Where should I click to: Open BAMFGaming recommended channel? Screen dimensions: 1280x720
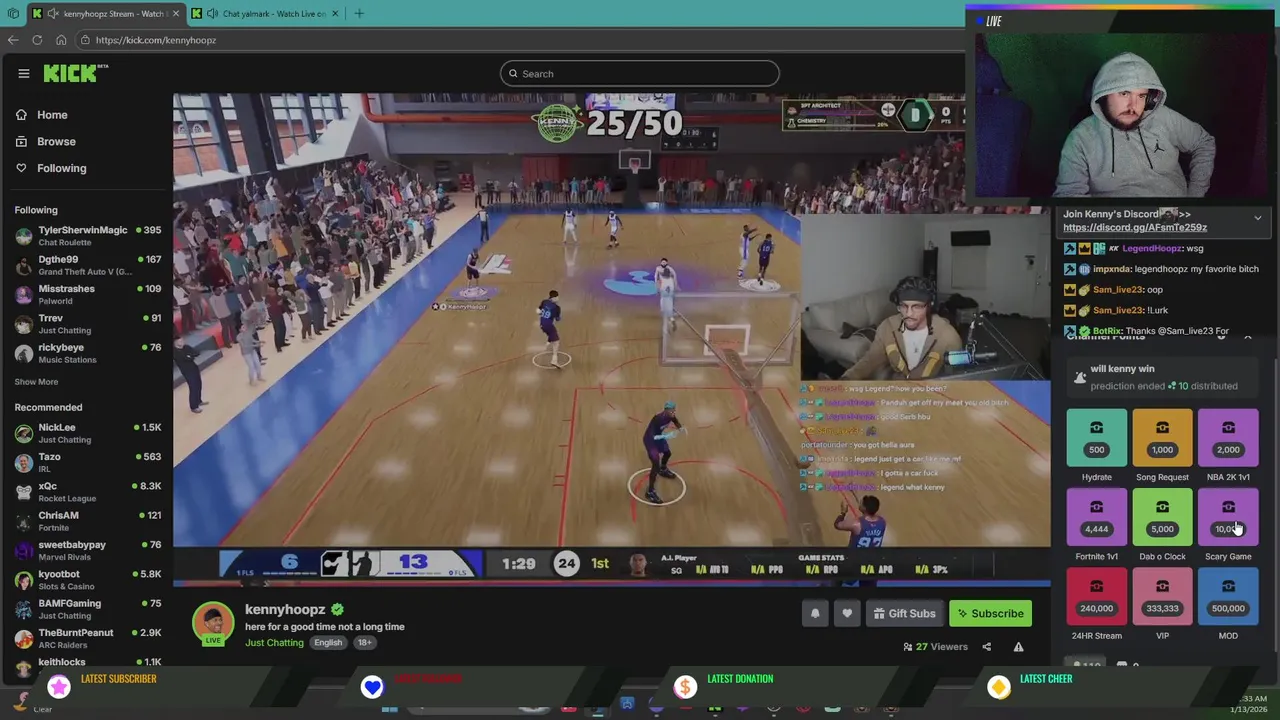[88, 608]
